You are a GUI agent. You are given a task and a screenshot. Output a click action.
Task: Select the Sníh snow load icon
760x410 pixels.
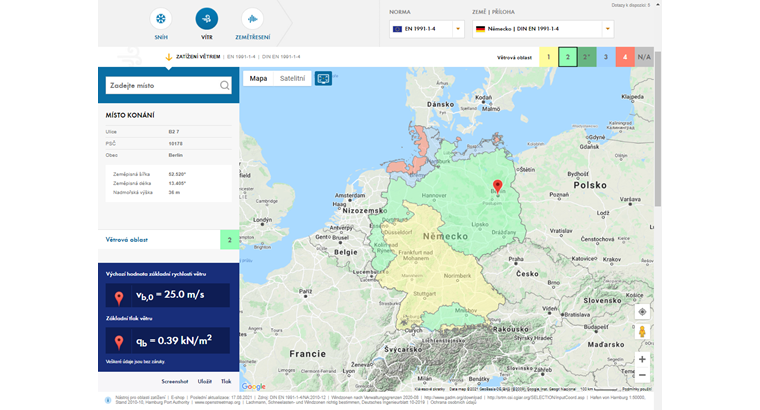(160, 19)
